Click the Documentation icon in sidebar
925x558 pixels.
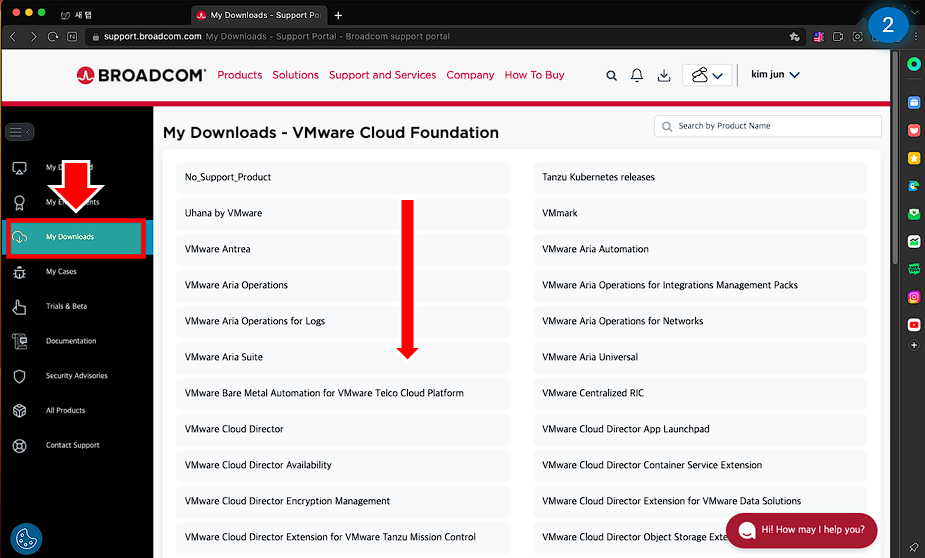[x=19, y=342]
